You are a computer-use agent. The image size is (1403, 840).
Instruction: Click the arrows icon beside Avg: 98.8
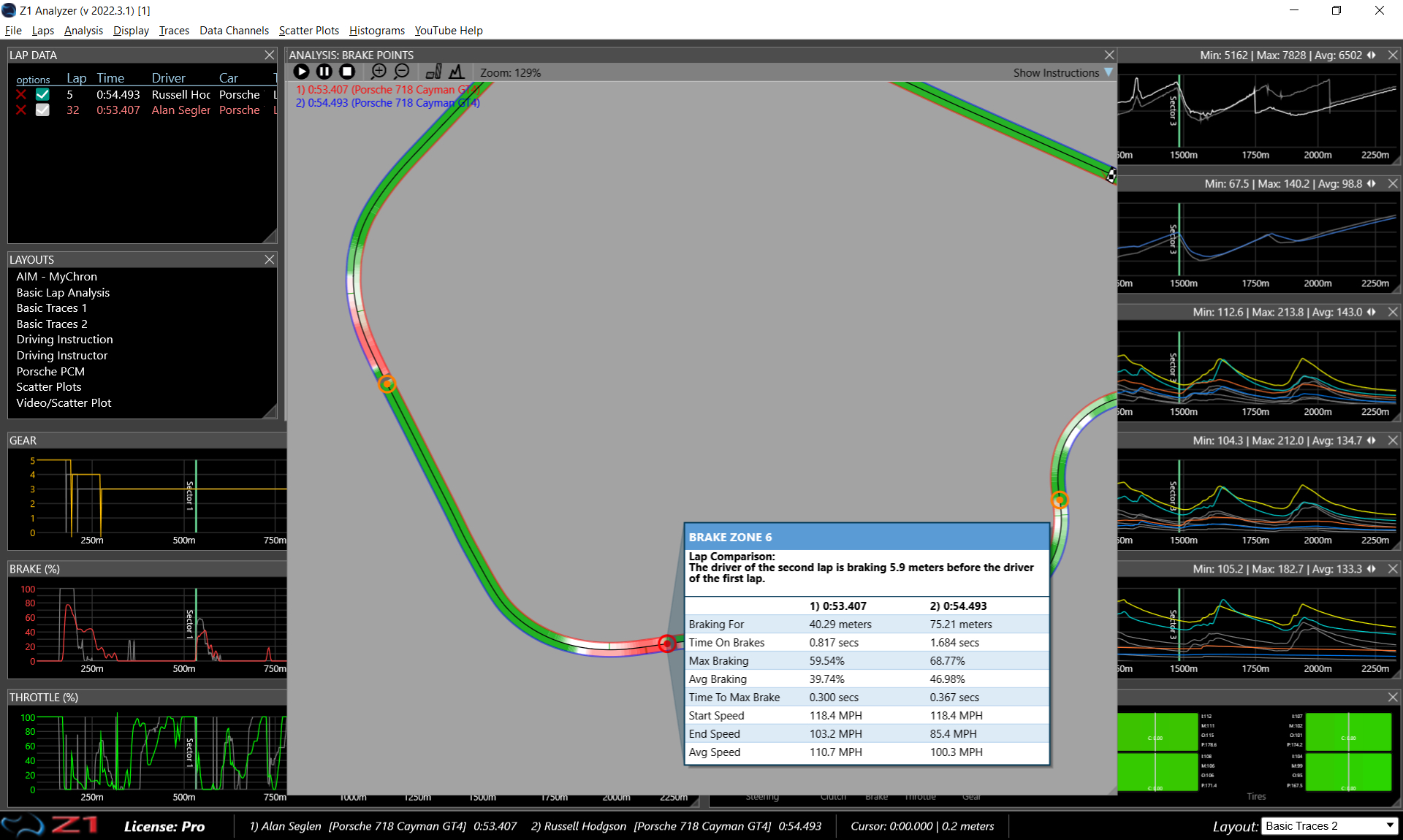(x=1372, y=183)
